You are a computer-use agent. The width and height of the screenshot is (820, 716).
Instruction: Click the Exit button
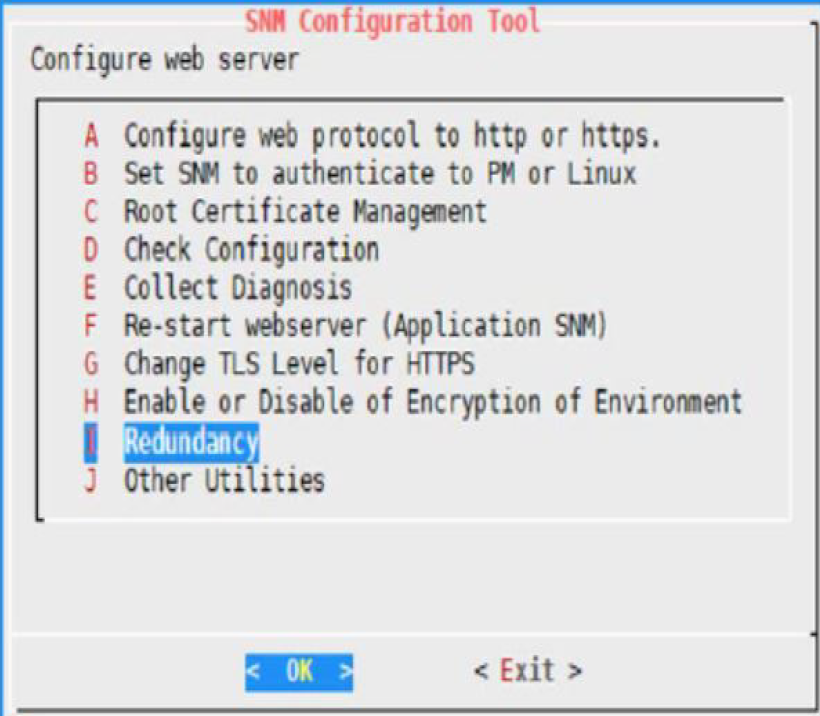point(528,670)
